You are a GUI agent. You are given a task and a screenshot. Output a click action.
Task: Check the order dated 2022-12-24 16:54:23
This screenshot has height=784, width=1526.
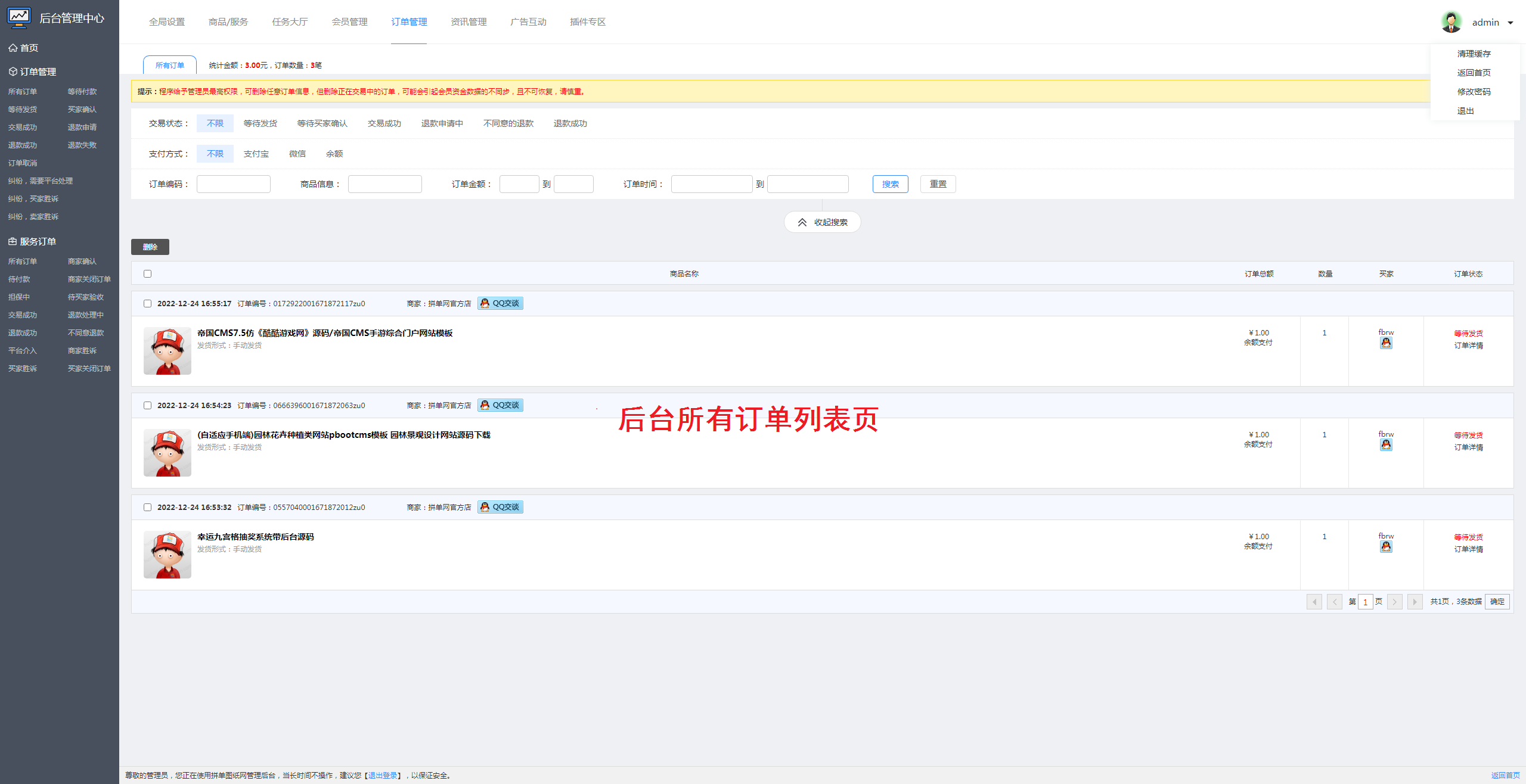147,406
